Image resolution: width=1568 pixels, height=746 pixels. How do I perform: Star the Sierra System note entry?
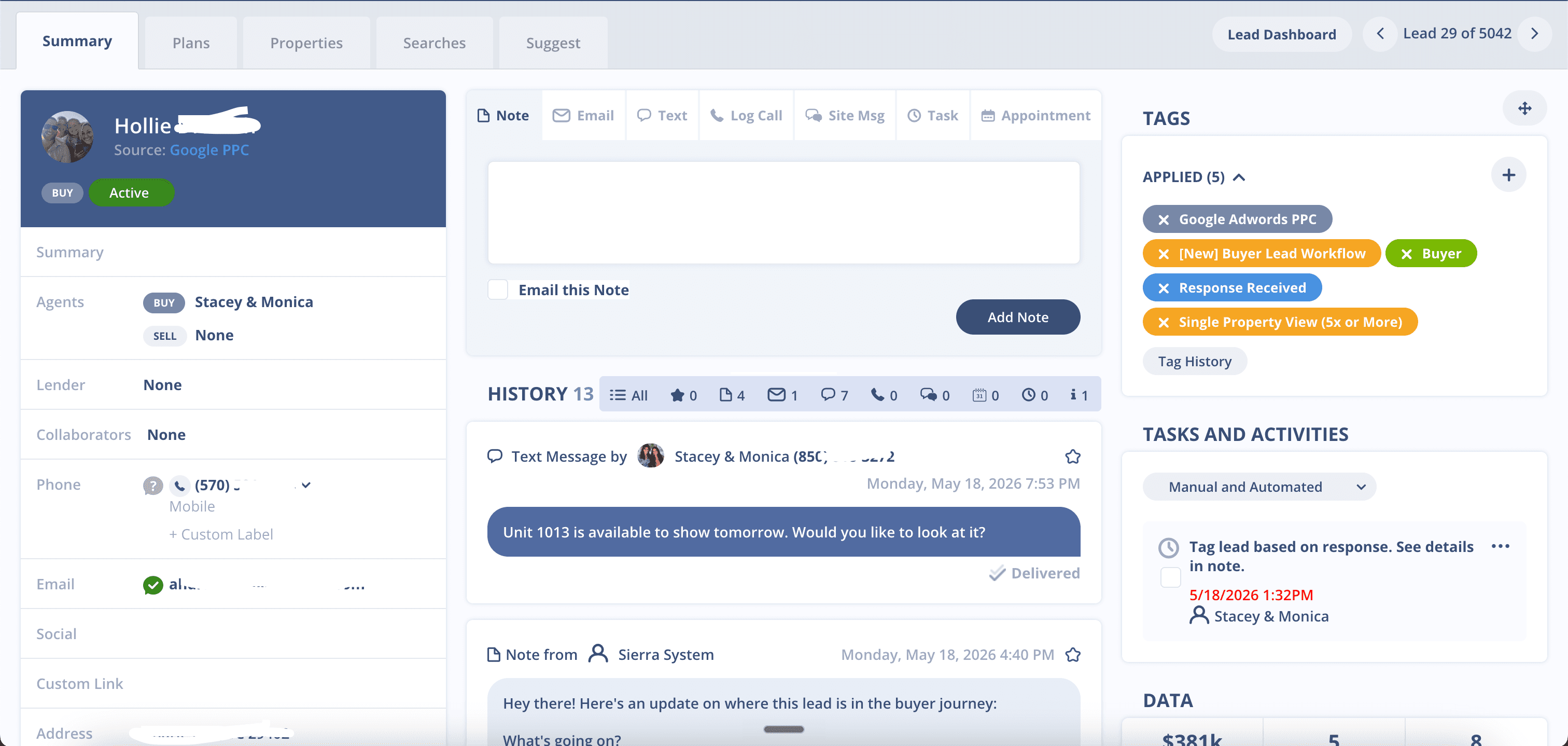click(x=1072, y=655)
